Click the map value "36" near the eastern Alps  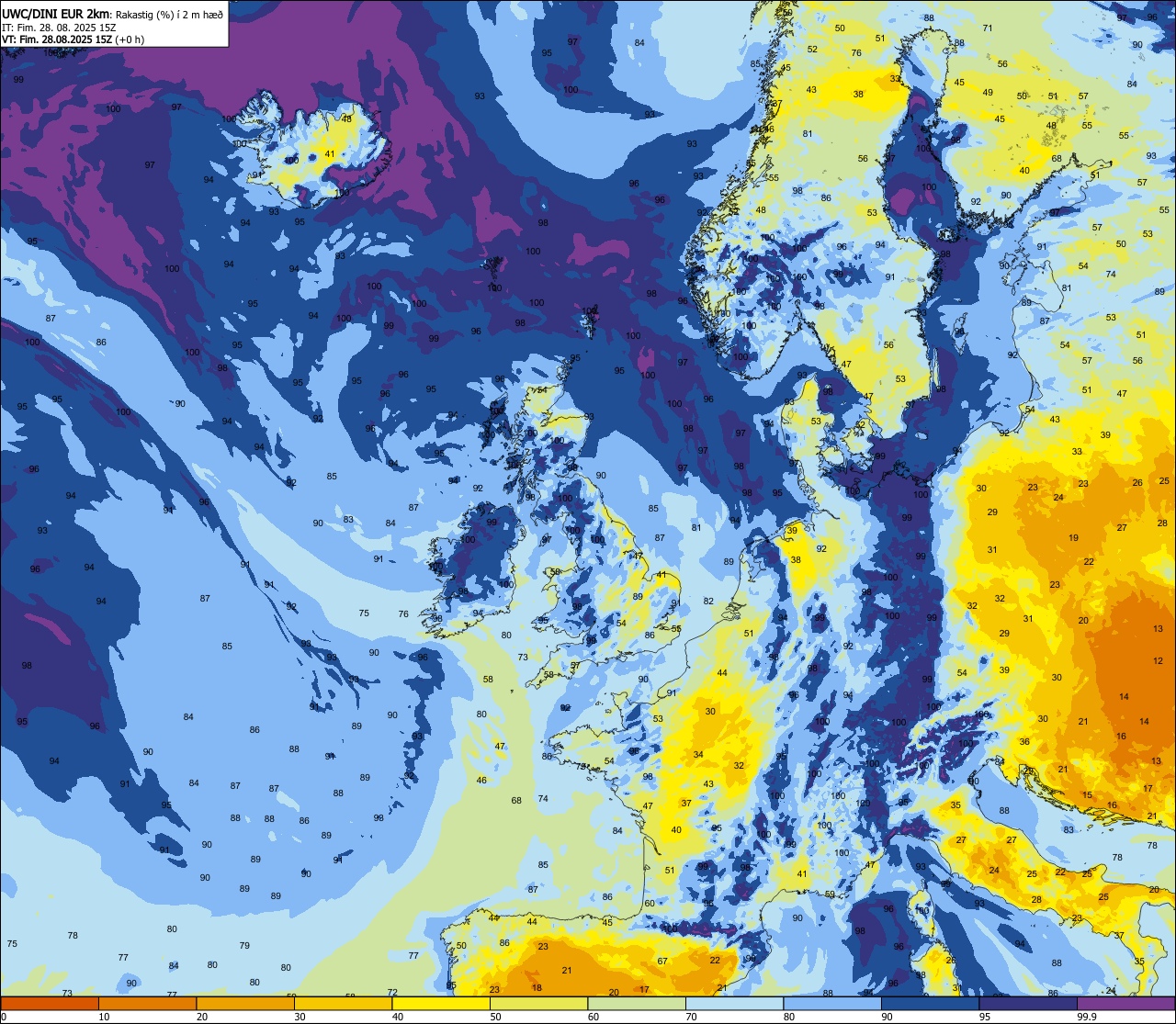point(1024,741)
